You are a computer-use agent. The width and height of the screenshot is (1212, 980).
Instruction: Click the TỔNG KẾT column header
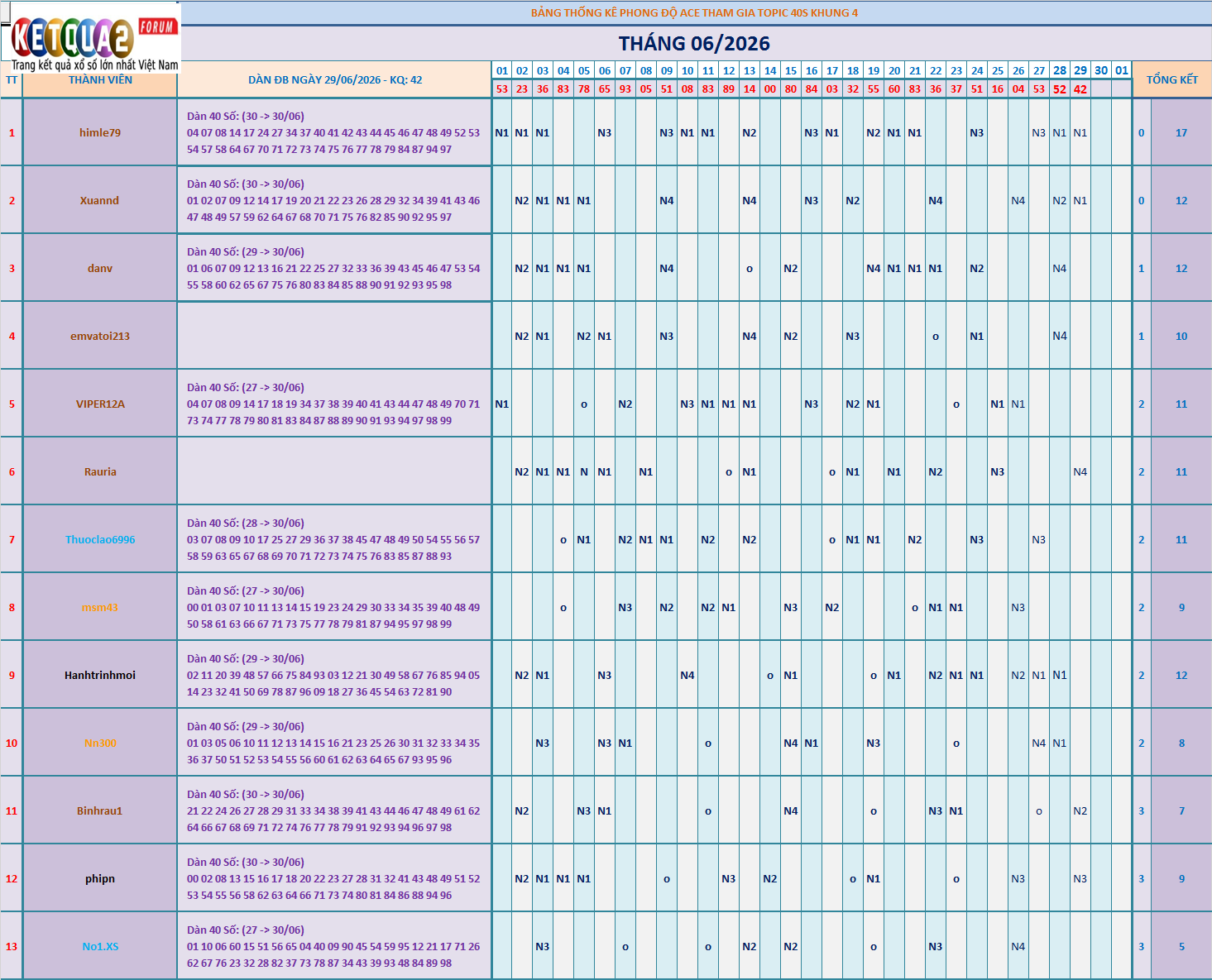(x=1171, y=79)
